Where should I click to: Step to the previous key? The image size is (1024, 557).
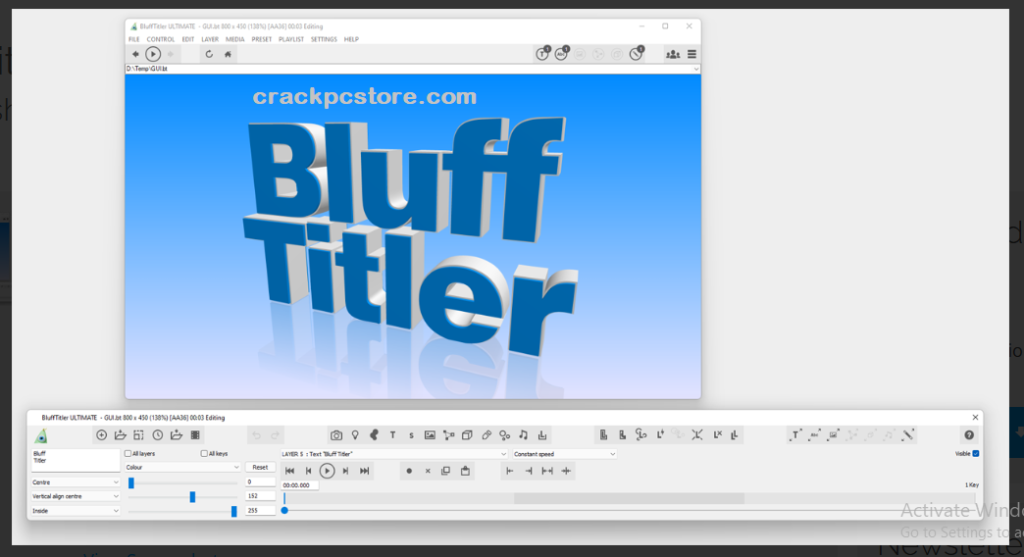(x=308, y=471)
